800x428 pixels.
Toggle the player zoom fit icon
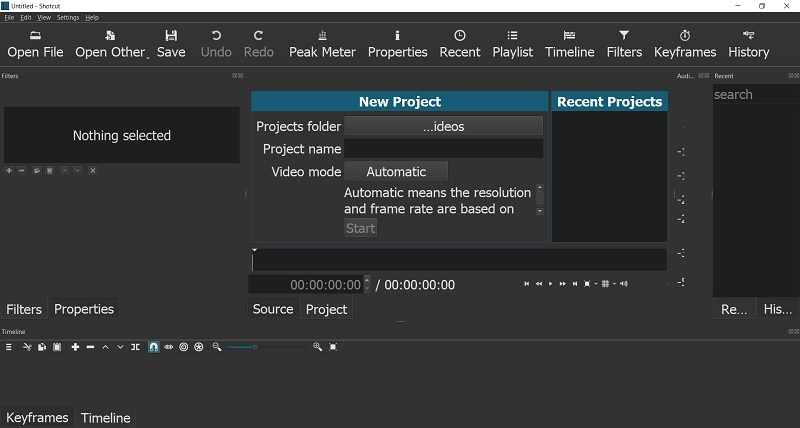587,284
